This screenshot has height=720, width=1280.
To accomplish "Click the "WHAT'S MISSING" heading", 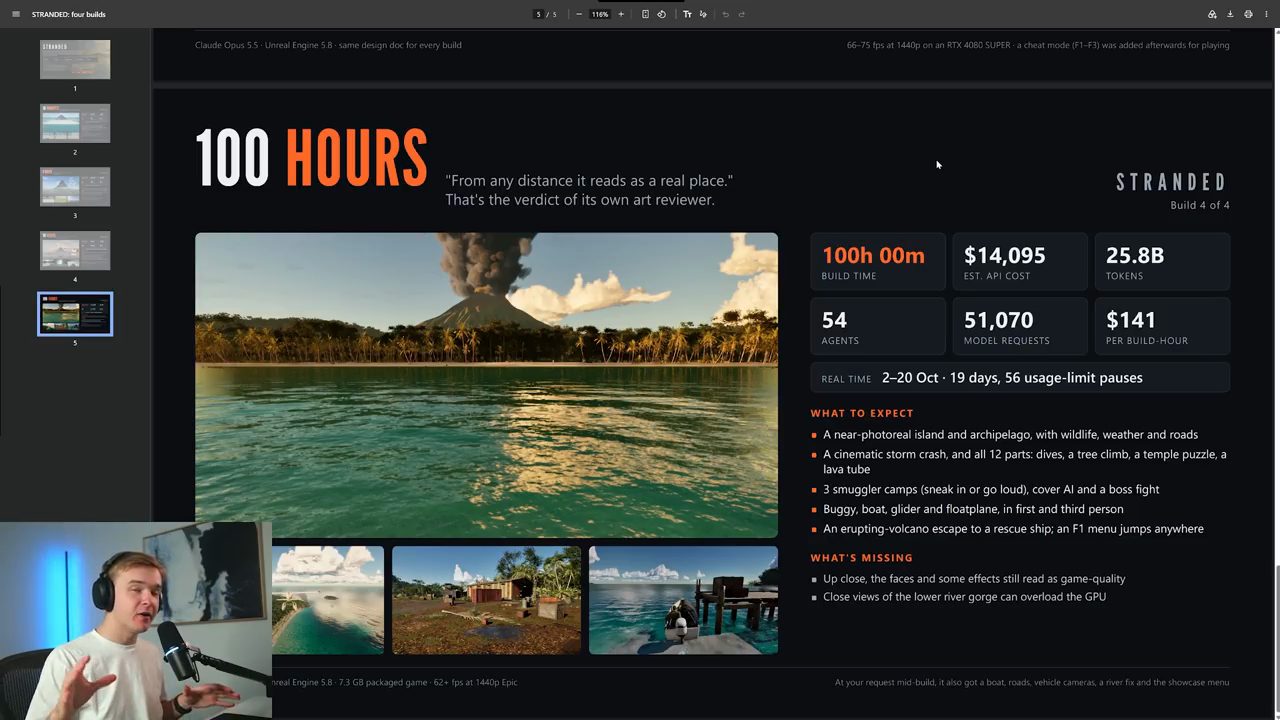I will coord(861,558).
